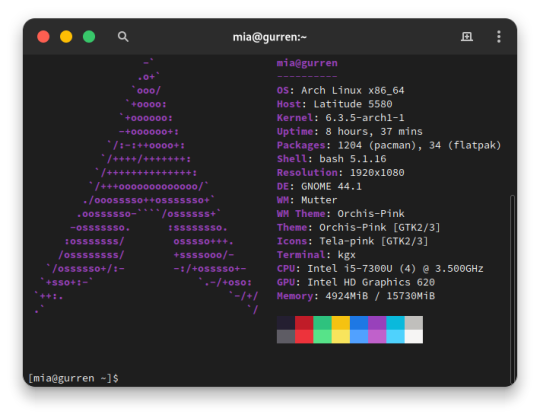The height and width of the screenshot is (418, 540).
Task: Click the bright yellow color block
Action: pyautogui.click(x=341, y=336)
